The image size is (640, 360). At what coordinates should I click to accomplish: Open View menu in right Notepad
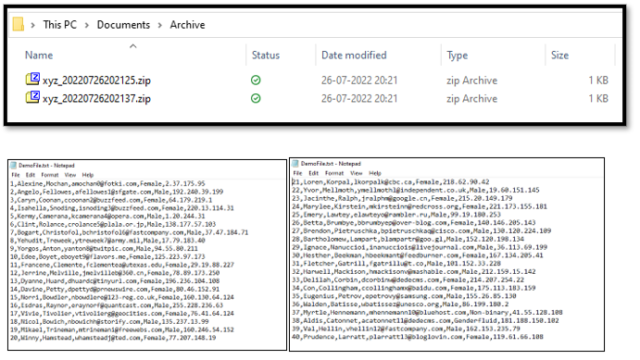coord(356,173)
